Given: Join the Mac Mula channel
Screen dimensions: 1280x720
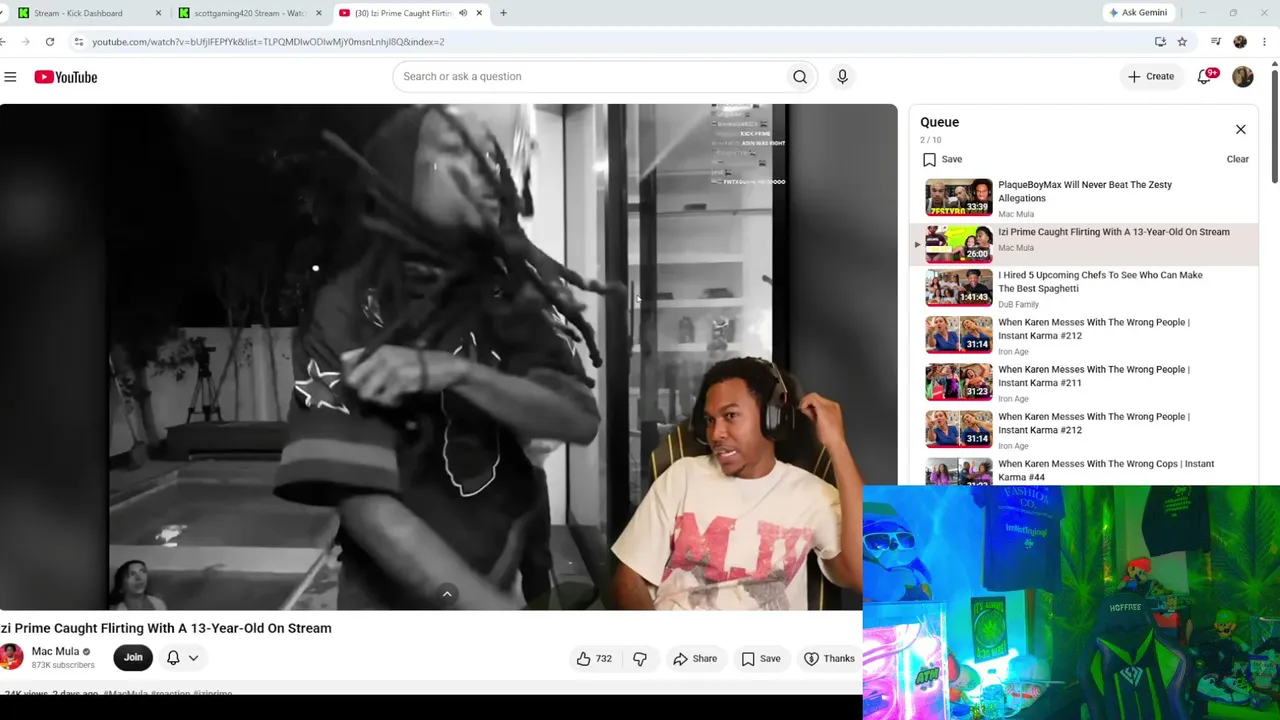Looking at the screenshot, I should click(133, 658).
